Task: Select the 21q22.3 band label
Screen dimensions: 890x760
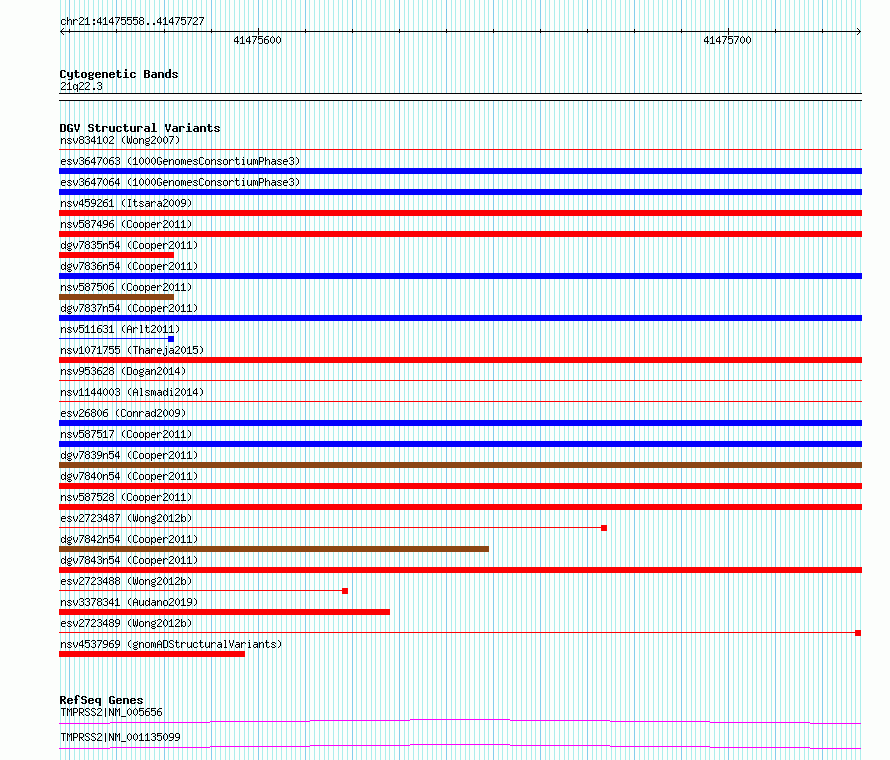Action: (x=81, y=86)
